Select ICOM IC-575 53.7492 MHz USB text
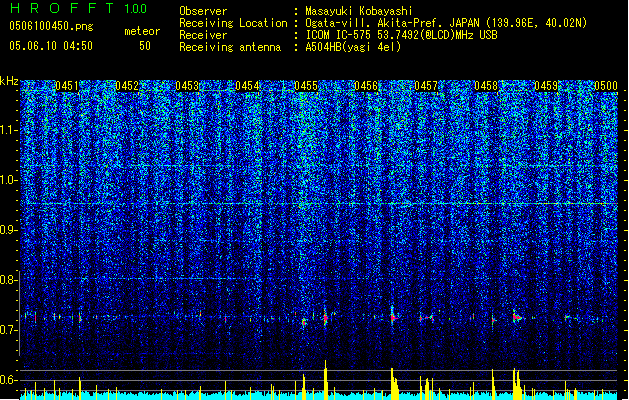This screenshot has height=400, width=629. [401, 35]
